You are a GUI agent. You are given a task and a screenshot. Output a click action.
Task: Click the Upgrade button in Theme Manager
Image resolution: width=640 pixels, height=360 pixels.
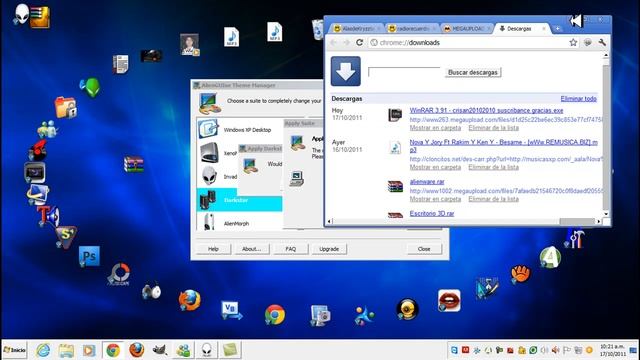[329, 249]
